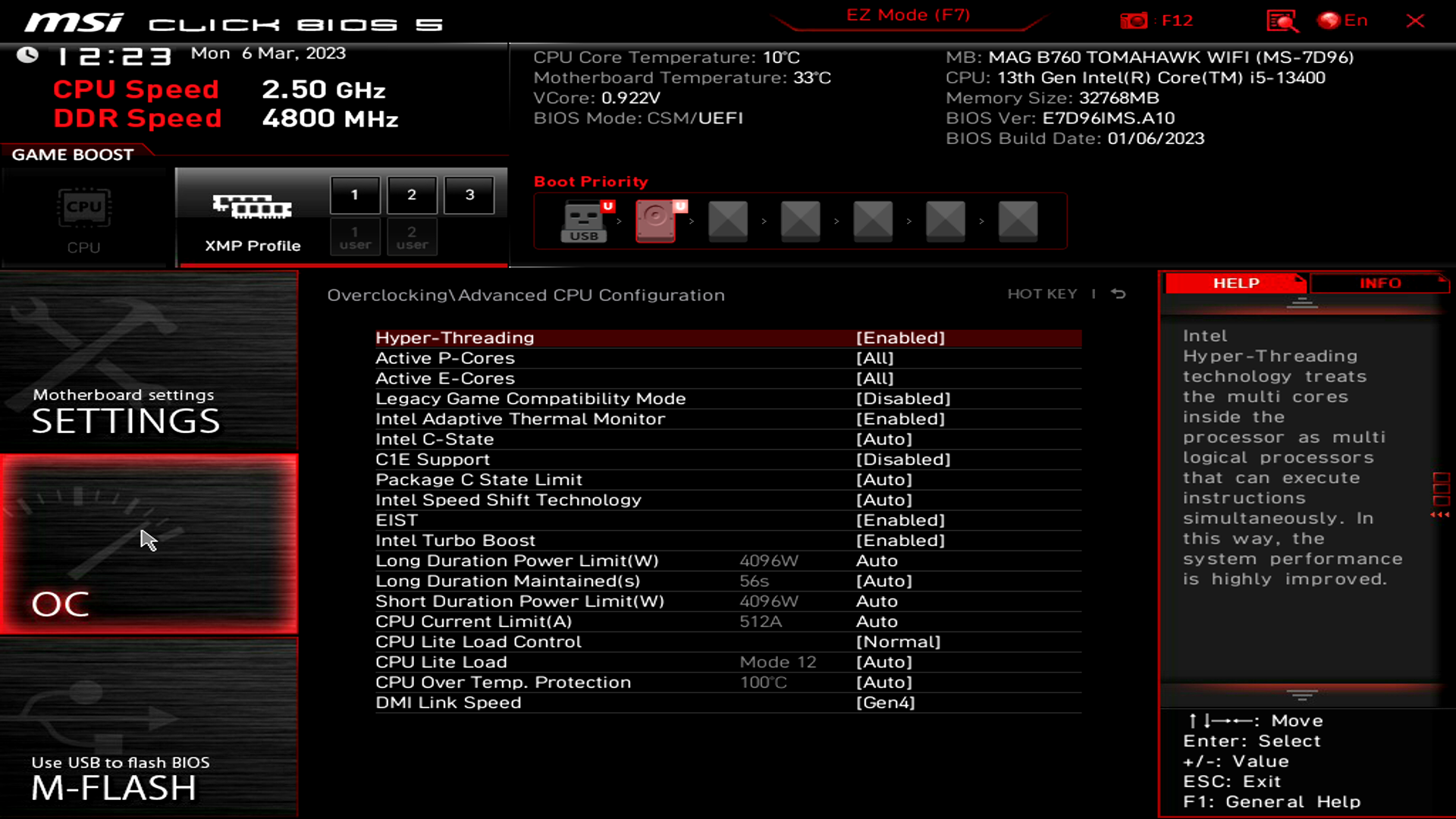This screenshot has width=1456, height=819.
Task: Click the first USB Boot Priority icon
Action: click(x=584, y=219)
